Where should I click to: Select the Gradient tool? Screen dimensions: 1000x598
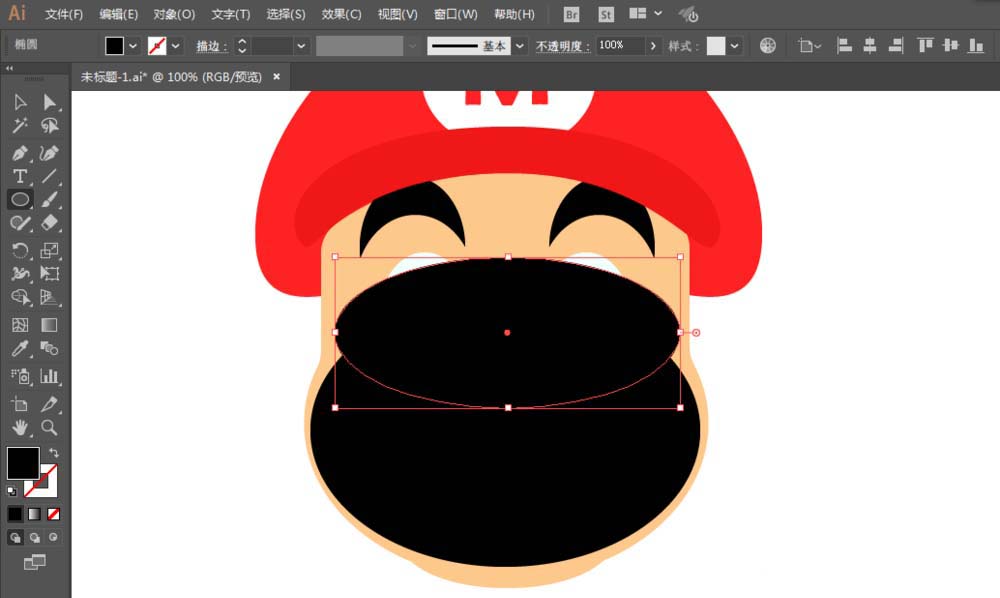(49, 325)
